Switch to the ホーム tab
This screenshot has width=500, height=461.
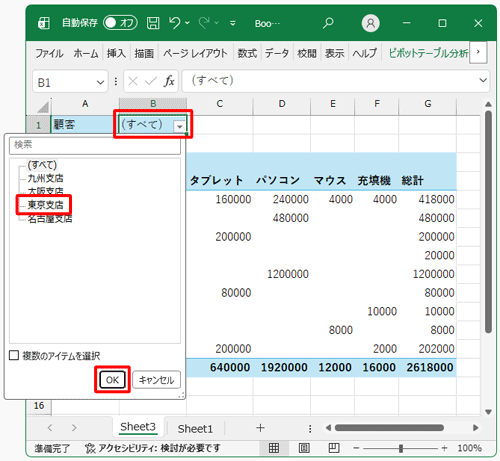tap(86, 53)
